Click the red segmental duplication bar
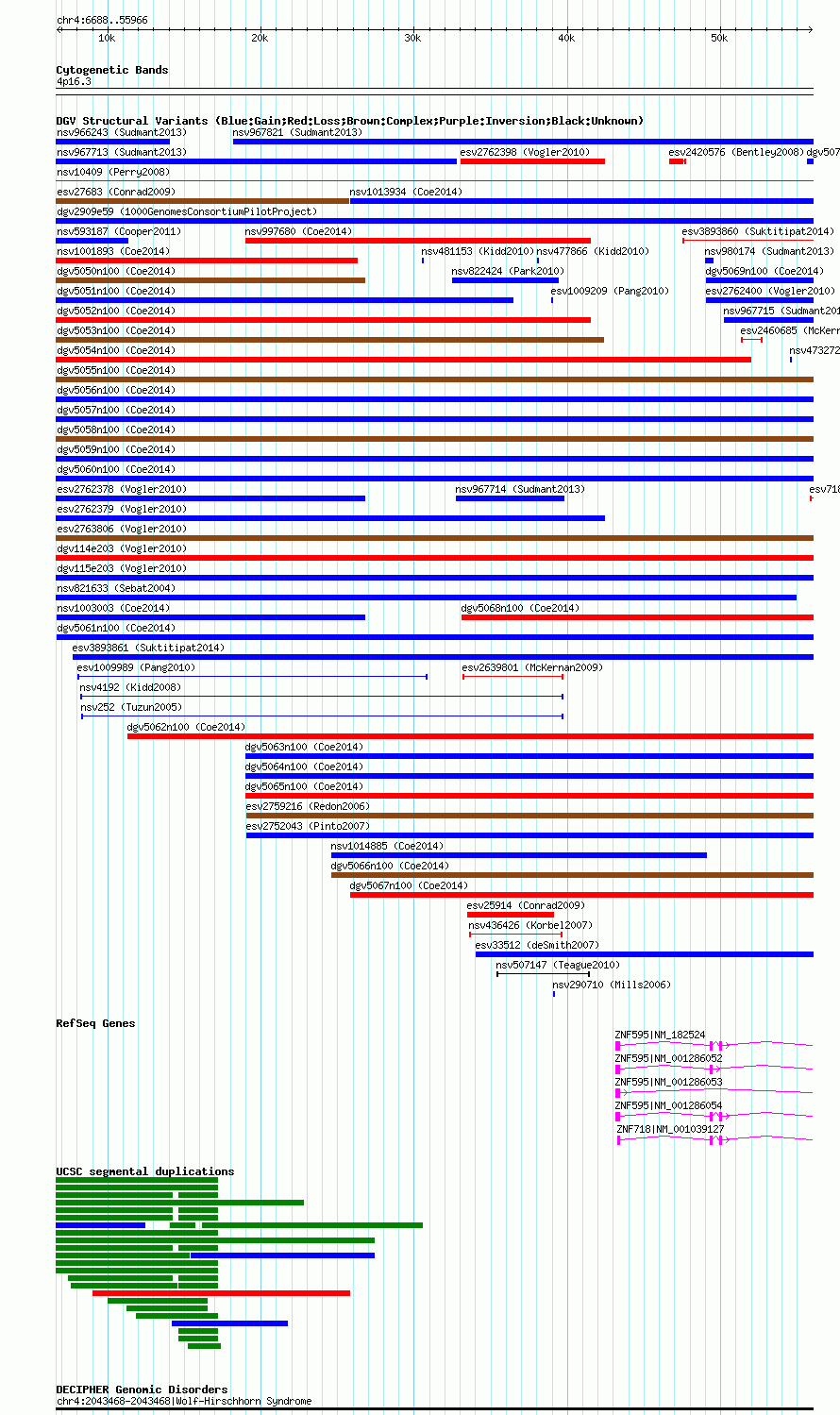Screen dimensions: 840x1415 coord(221,1293)
